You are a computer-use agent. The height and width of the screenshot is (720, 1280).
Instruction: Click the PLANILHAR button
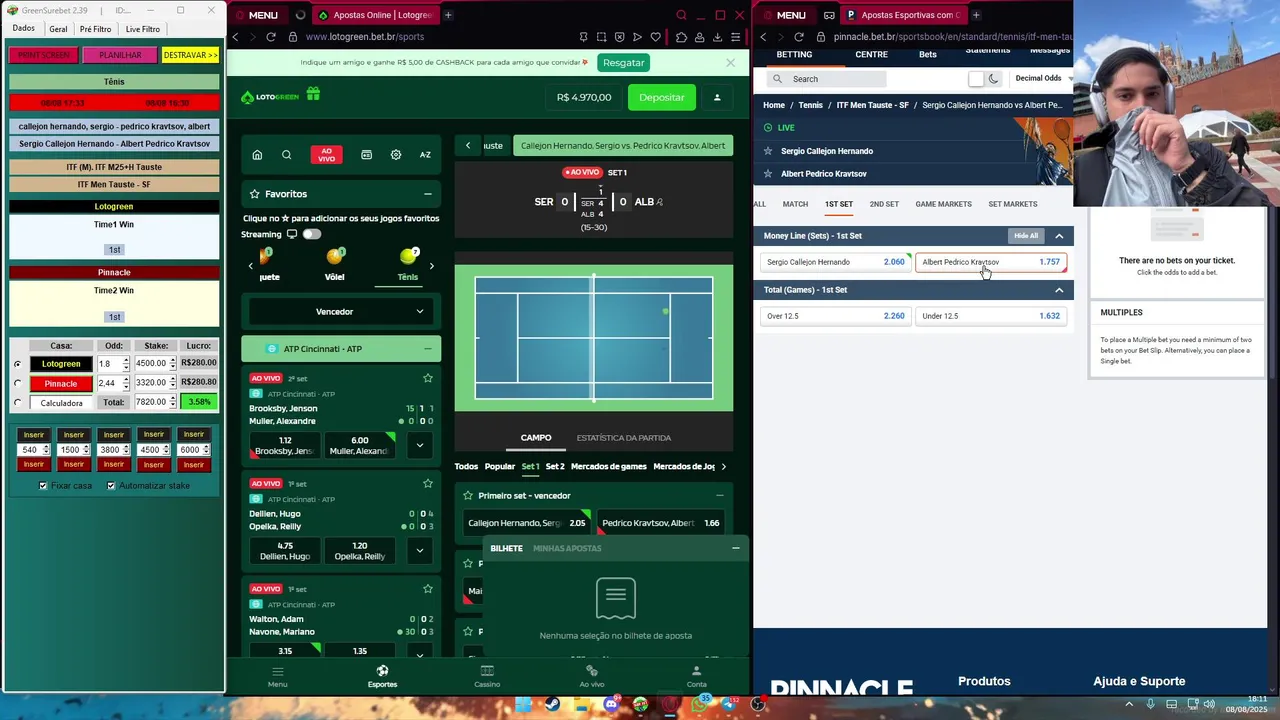pos(120,55)
